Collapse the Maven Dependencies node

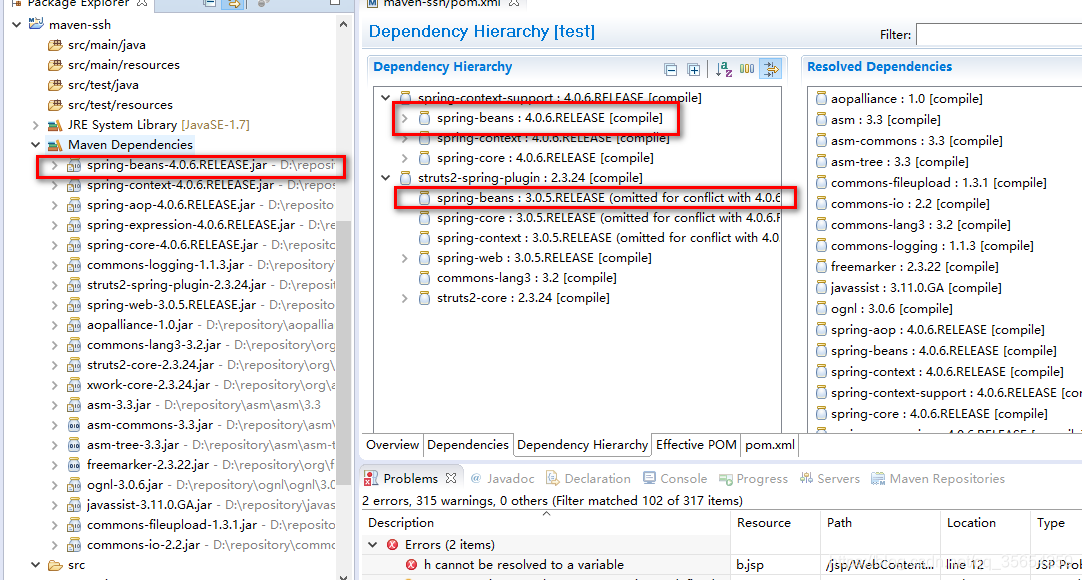coord(36,146)
